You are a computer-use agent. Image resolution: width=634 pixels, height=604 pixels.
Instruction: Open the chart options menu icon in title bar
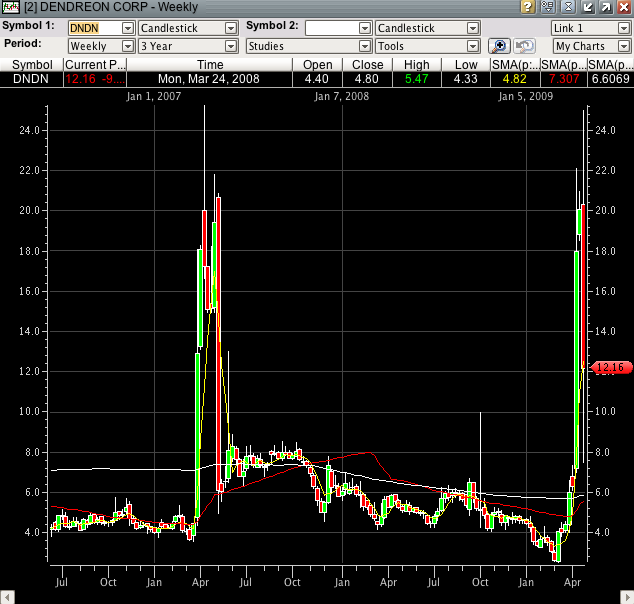(547, 7)
